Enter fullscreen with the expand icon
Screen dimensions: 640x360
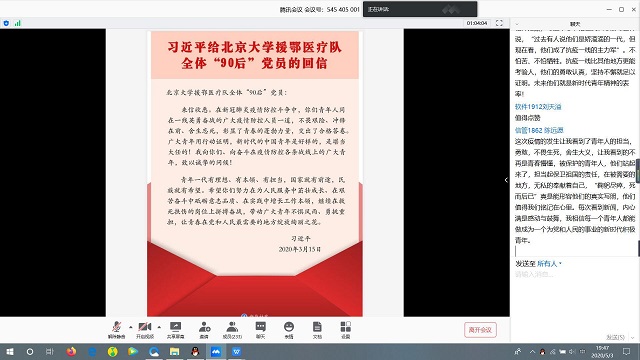pos(499,23)
